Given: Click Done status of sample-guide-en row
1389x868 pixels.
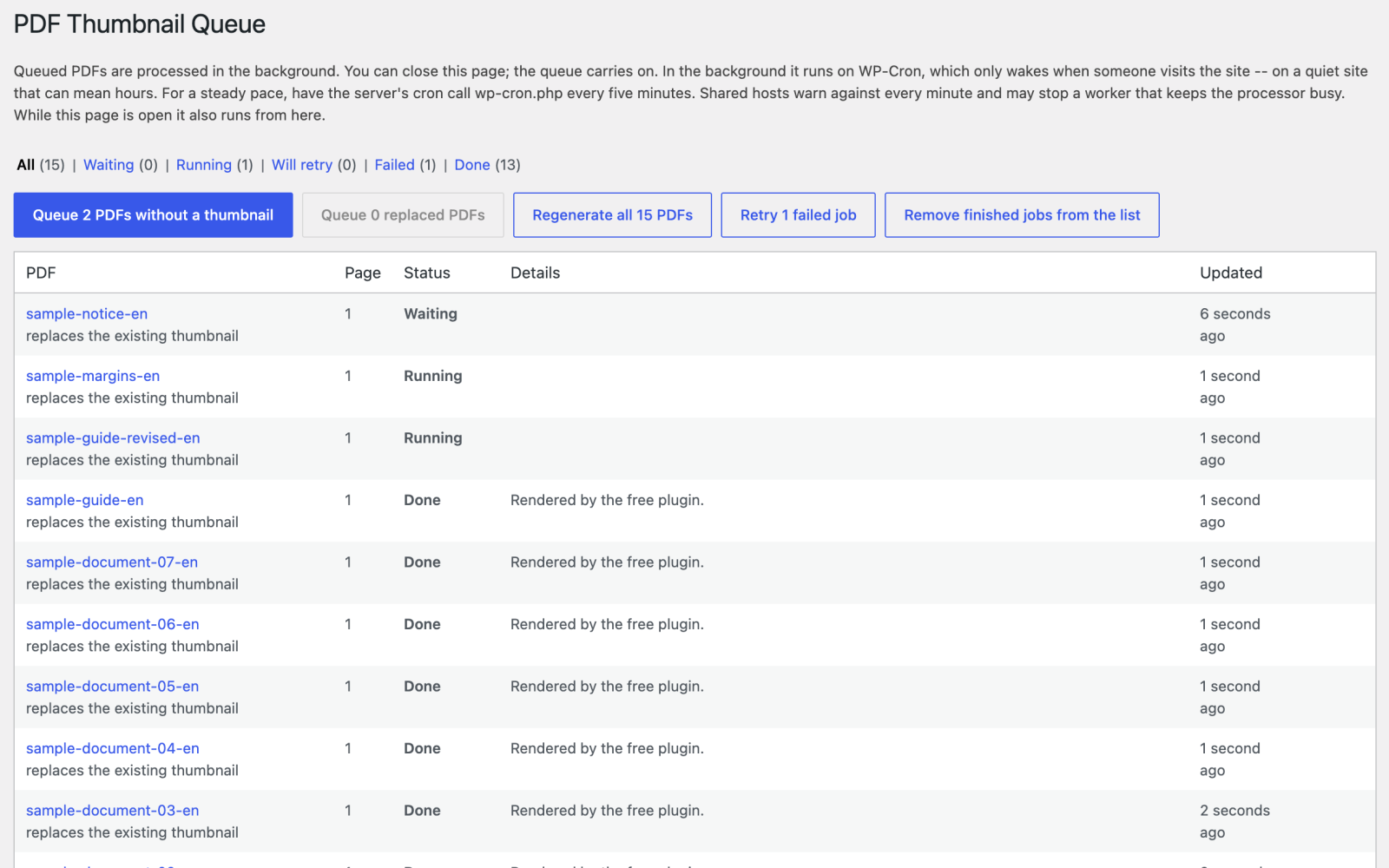Looking at the screenshot, I should (422, 500).
